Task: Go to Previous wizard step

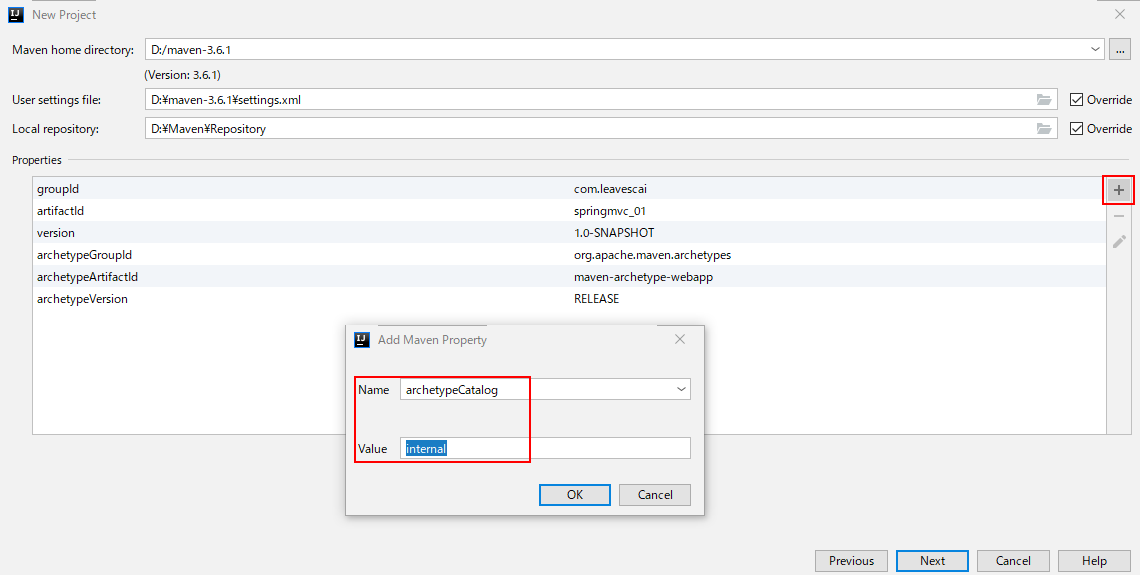Action: (851, 560)
